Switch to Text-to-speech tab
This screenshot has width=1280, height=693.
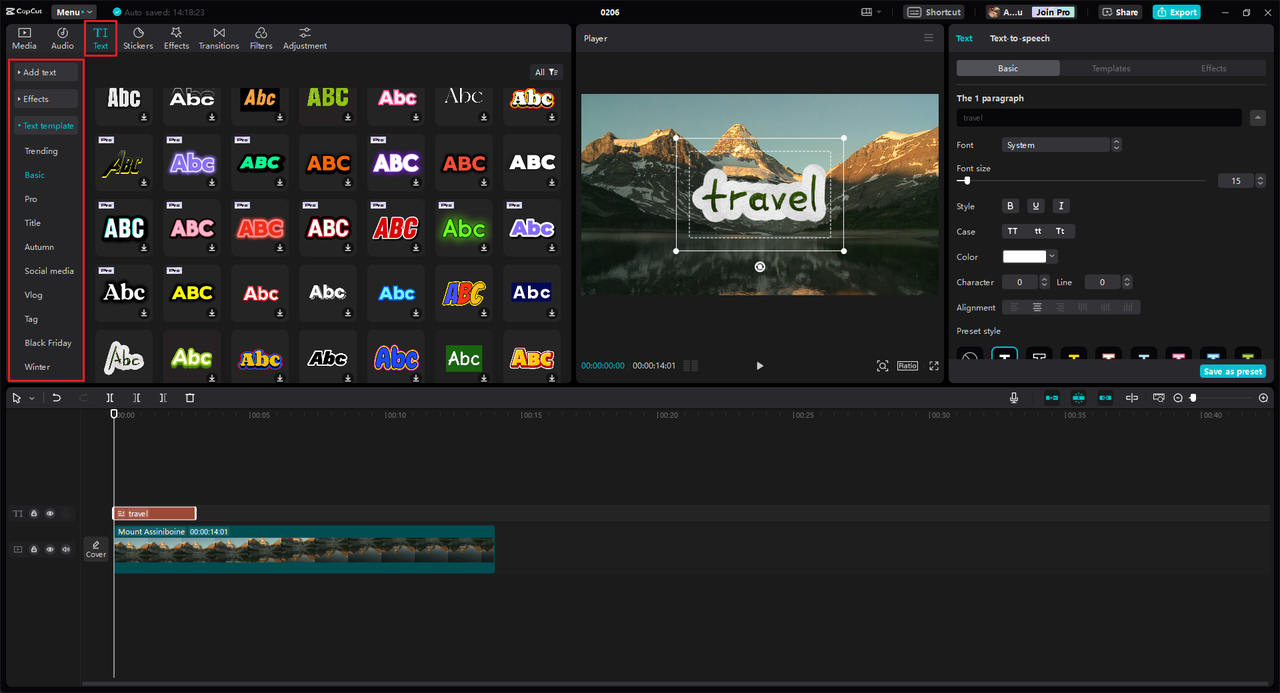point(1020,38)
